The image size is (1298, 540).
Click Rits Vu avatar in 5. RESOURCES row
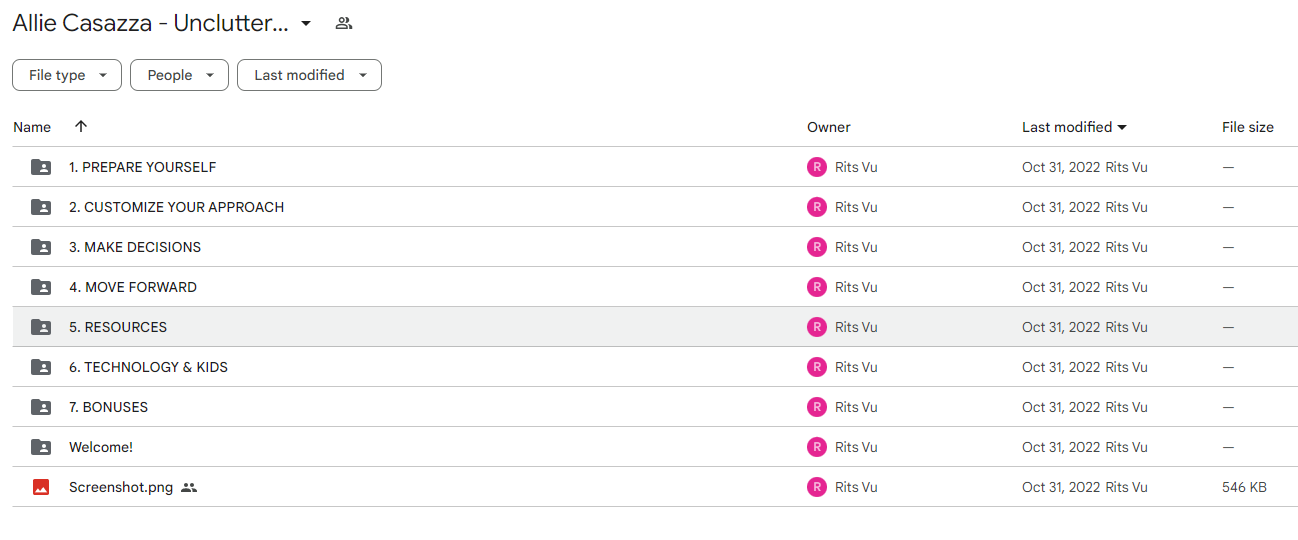pos(817,327)
